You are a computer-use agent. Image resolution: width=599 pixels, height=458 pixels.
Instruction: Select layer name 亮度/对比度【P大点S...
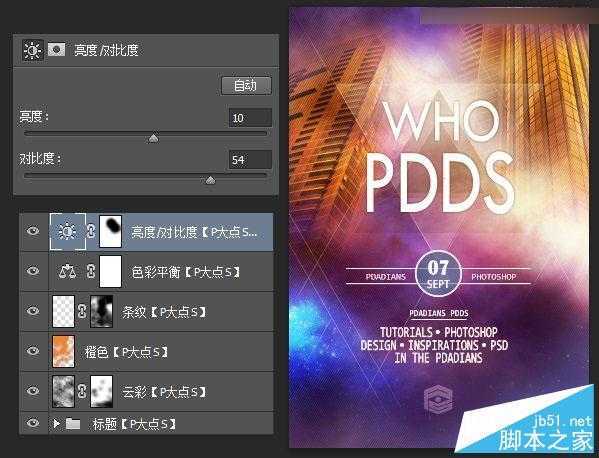pos(194,232)
